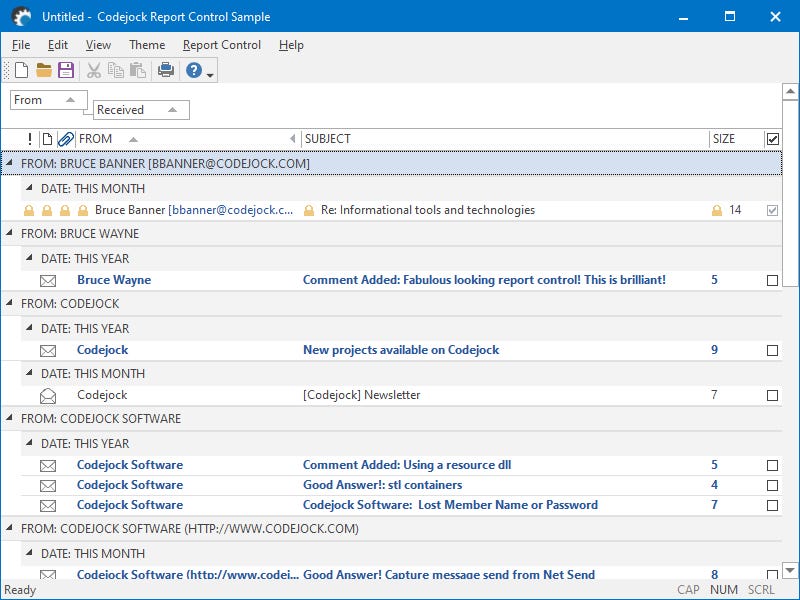Save the document with the disk icon
The height and width of the screenshot is (600, 800).
click(x=67, y=70)
